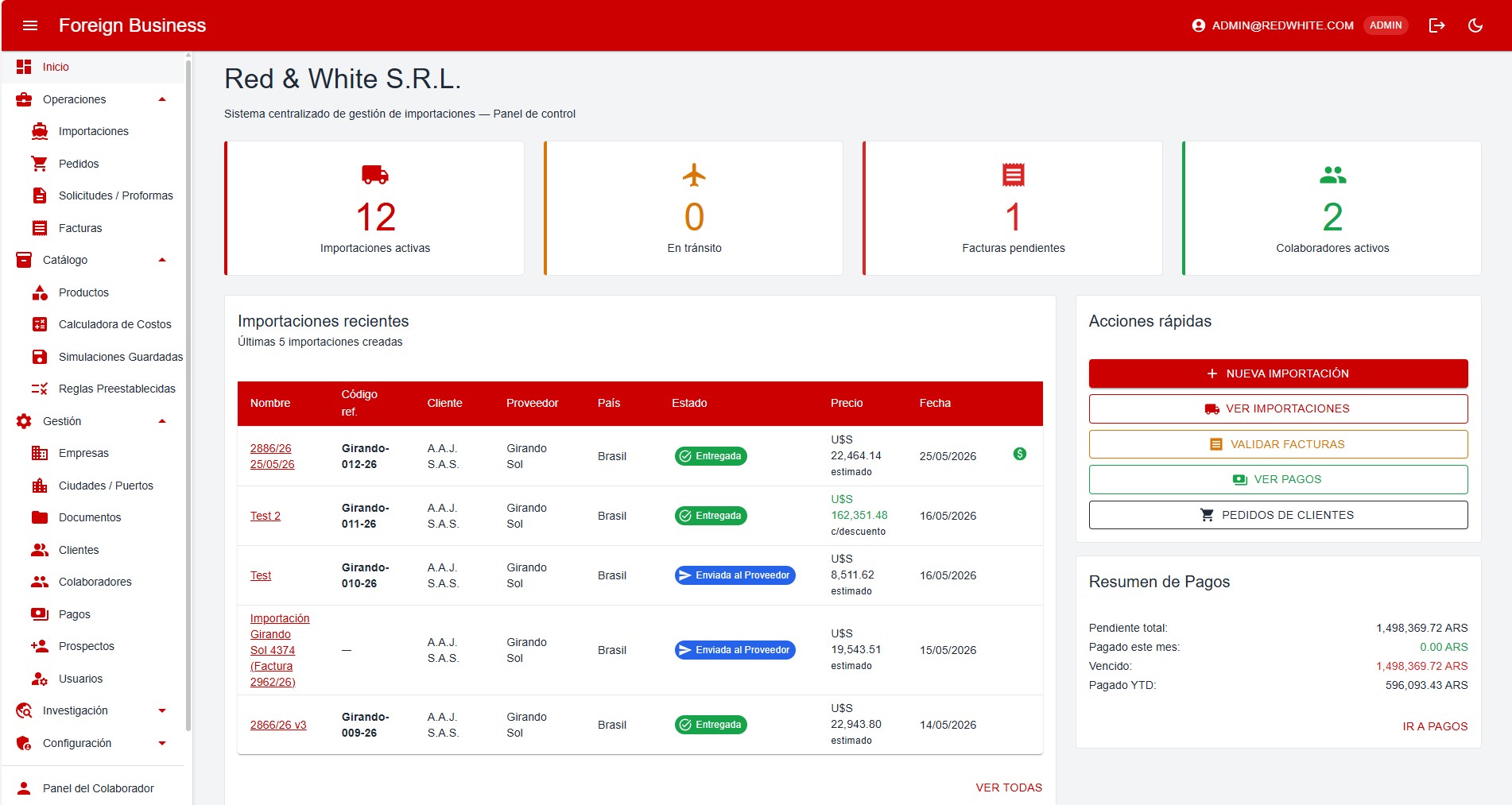Click the Facturas receipt icon in sidebar
The height and width of the screenshot is (805, 1512).
[40, 228]
